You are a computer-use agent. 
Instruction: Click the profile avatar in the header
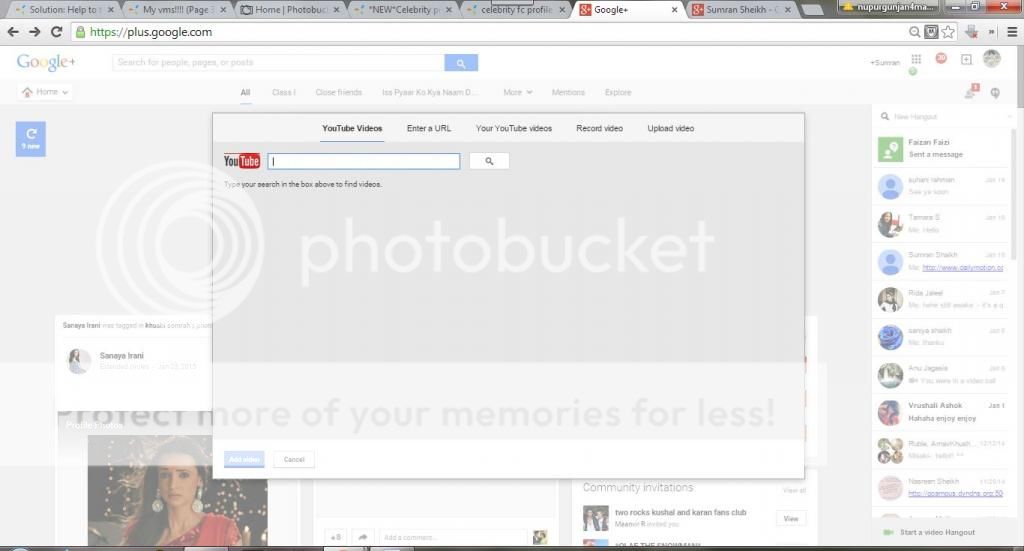pos(991,59)
